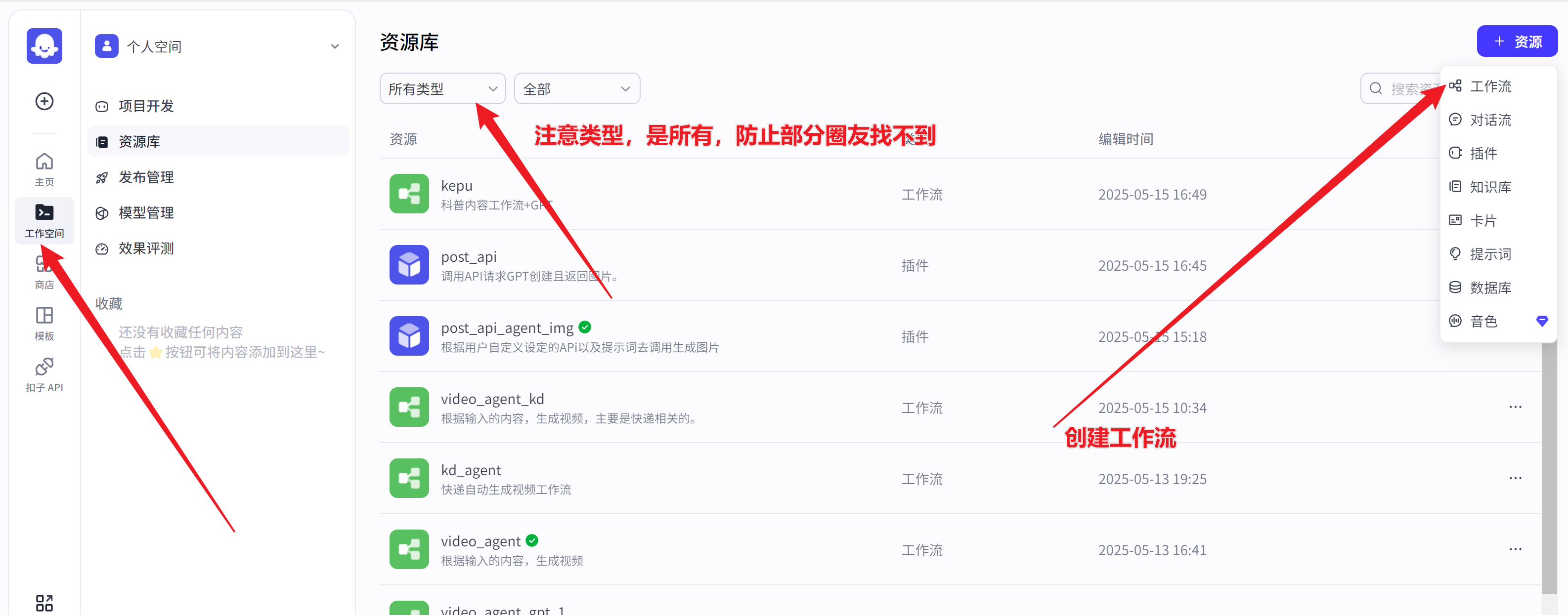Choose 知识库 from the resource menu

coord(1499,187)
